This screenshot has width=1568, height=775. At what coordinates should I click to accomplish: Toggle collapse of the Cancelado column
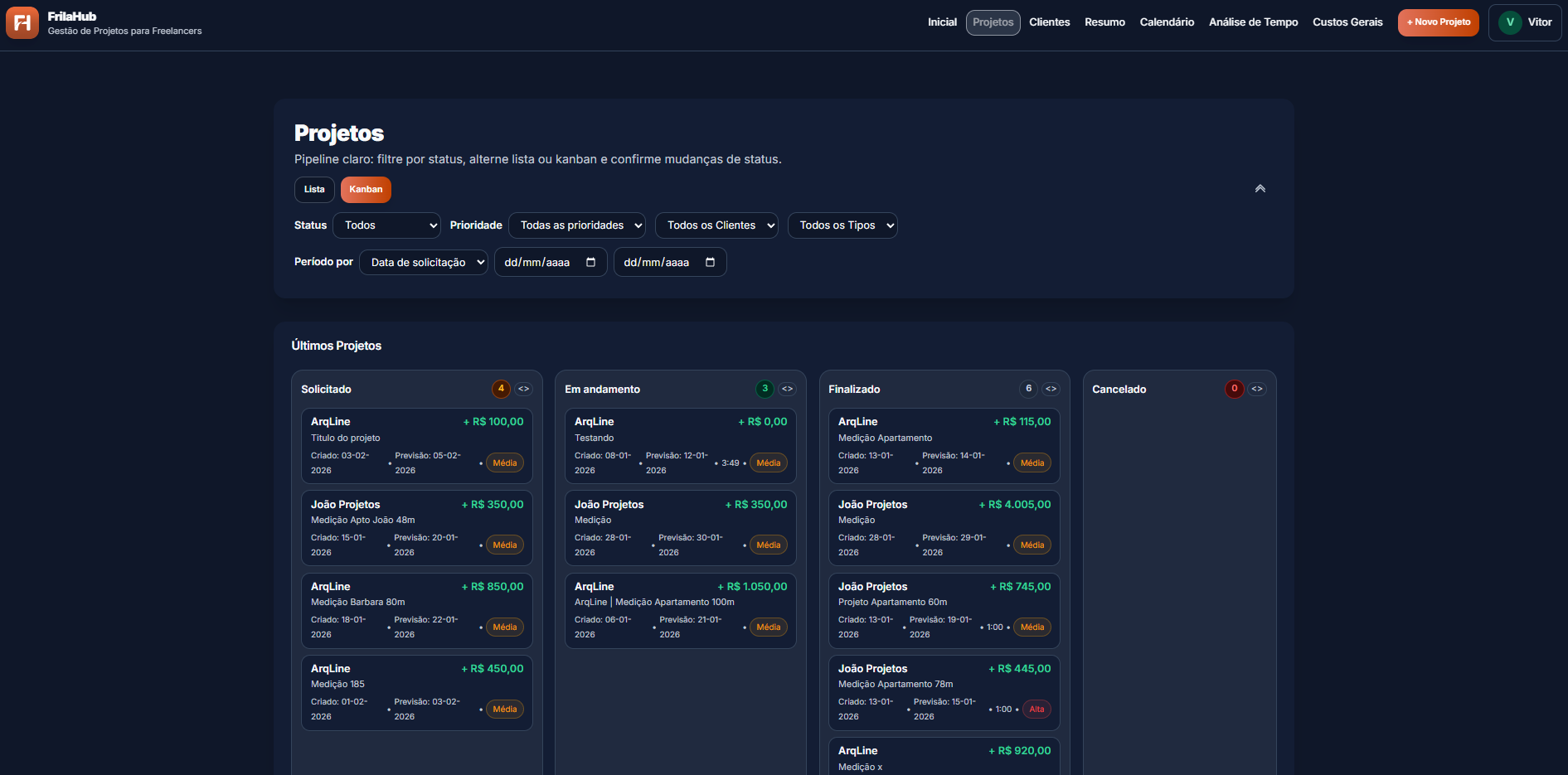tap(1257, 388)
